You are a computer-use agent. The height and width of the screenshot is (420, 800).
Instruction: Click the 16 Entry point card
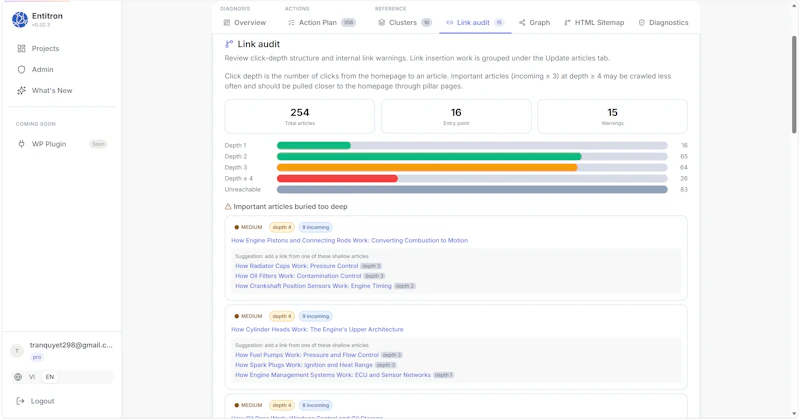click(x=456, y=116)
